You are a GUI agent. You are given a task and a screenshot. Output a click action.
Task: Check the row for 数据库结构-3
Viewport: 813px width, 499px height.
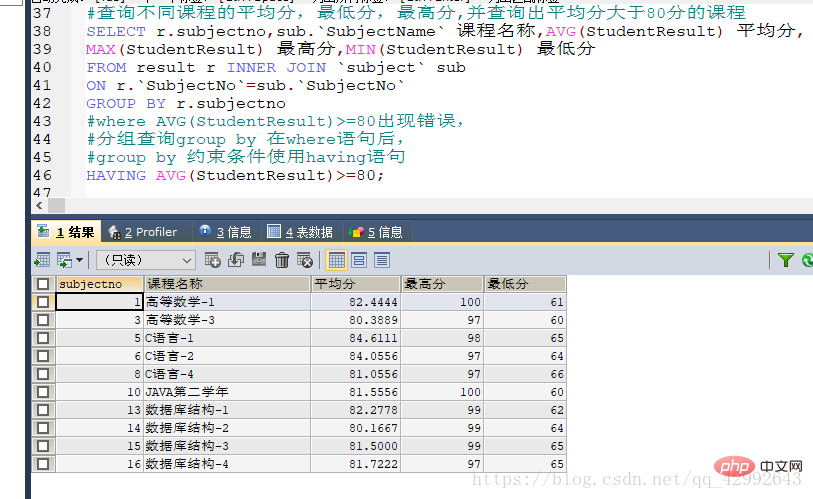(x=43, y=446)
